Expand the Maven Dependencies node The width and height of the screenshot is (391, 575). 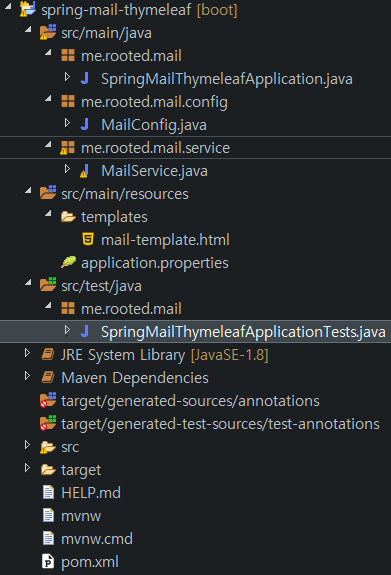(27, 376)
